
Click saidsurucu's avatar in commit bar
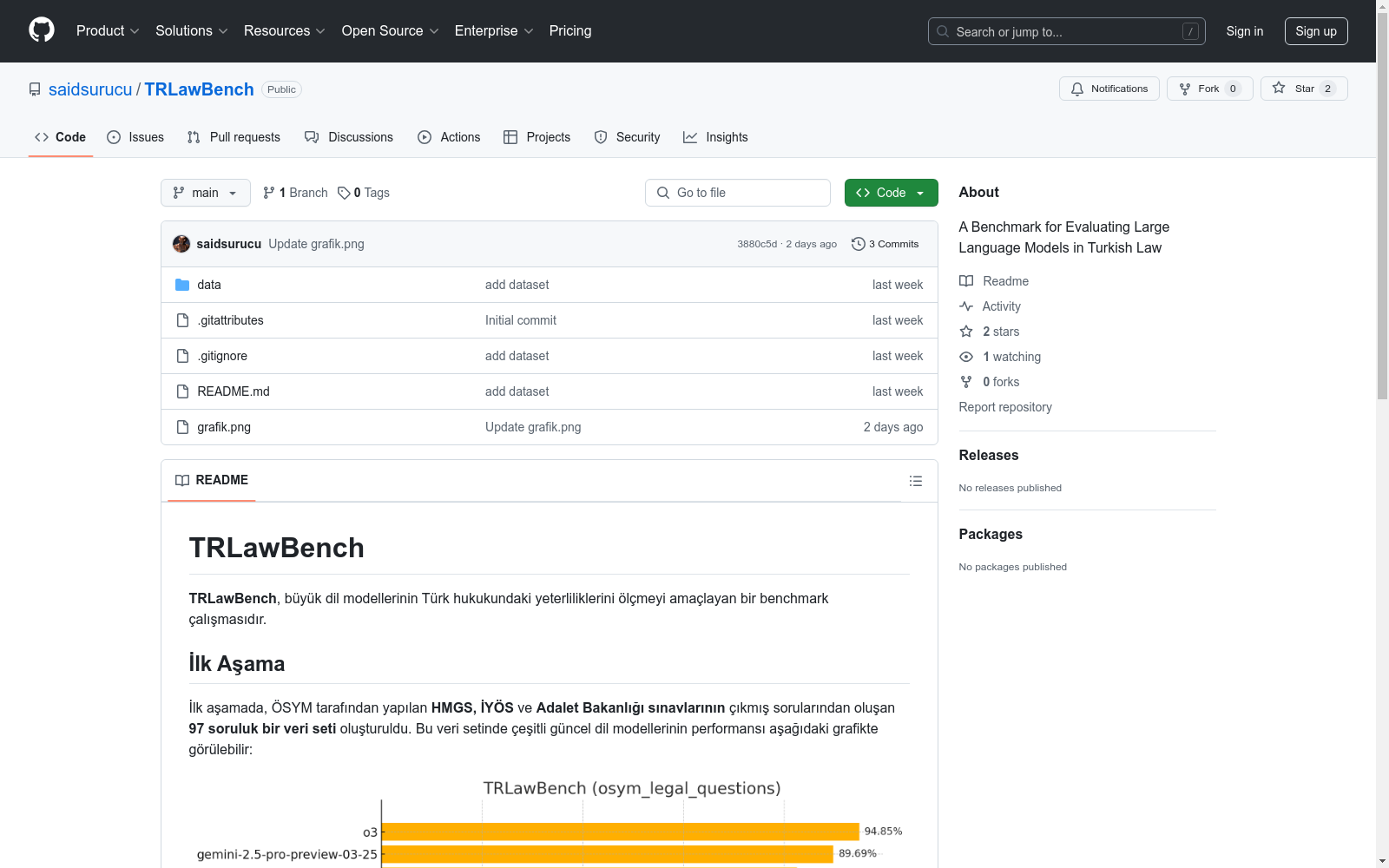click(181, 244)
